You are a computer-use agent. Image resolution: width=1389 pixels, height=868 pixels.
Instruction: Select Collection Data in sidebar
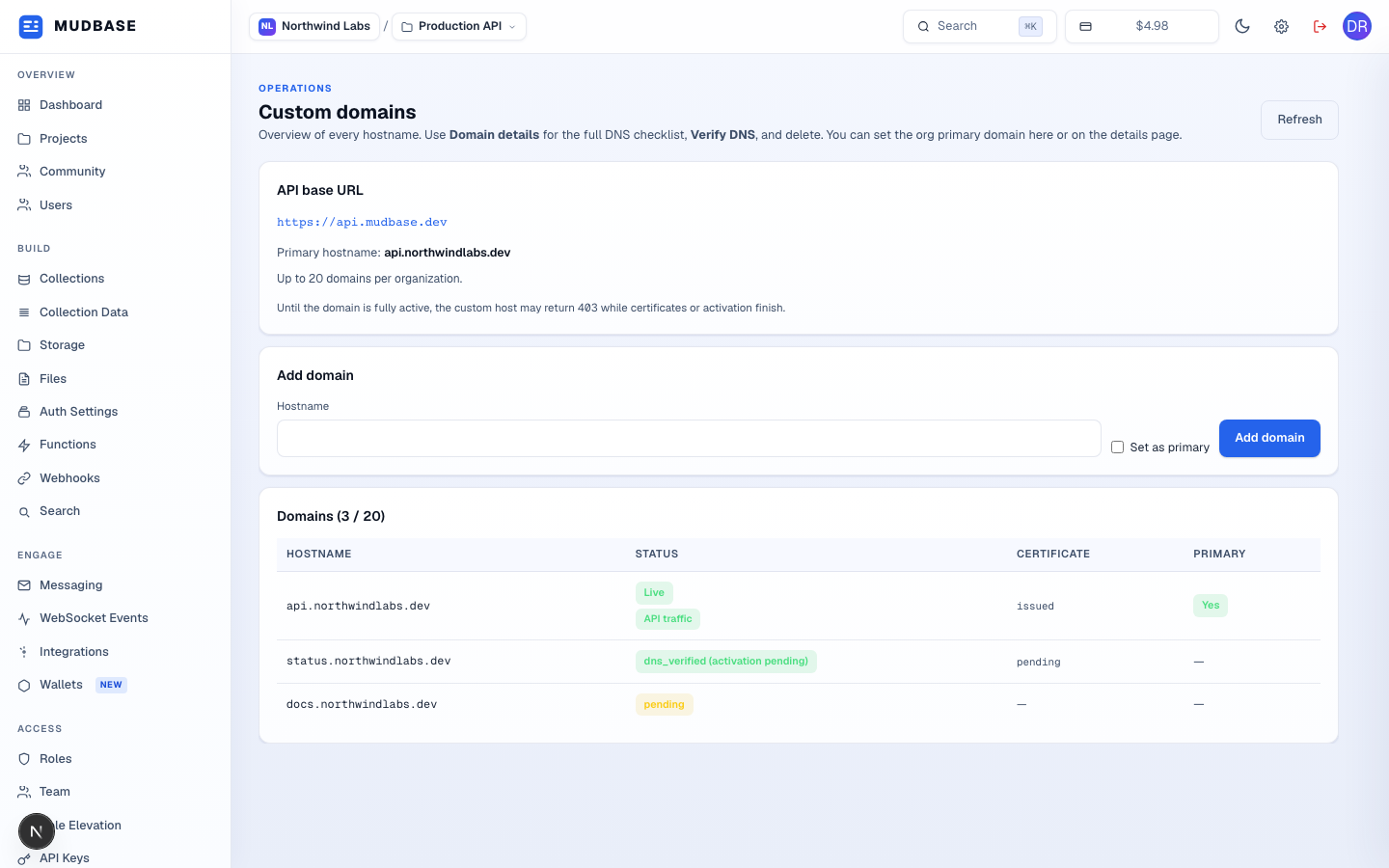pyautogui.click(x=116, y=312)
